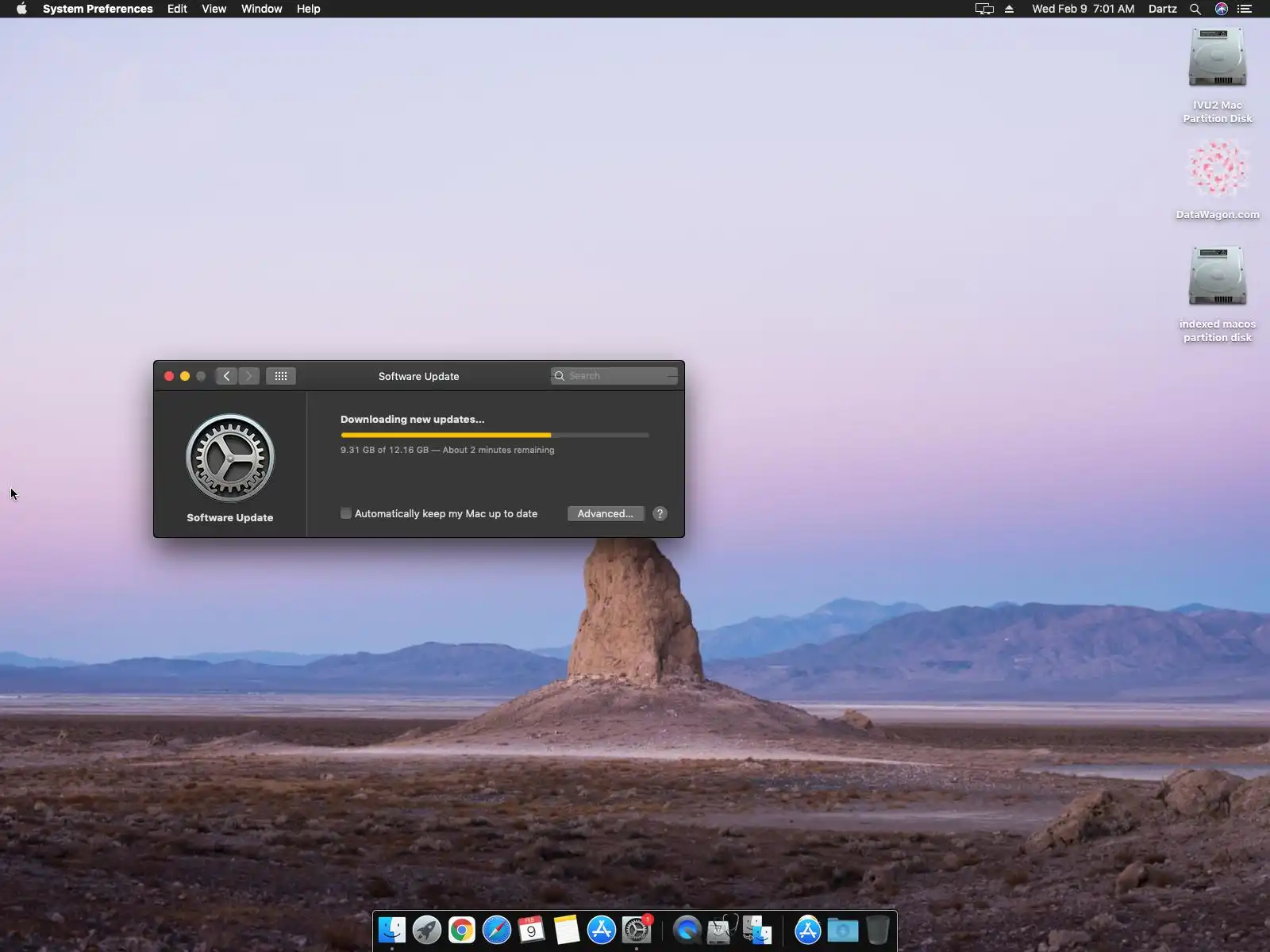
Task: Open the App Store next to Notes in the Dock
Action: tap(602, 930)
